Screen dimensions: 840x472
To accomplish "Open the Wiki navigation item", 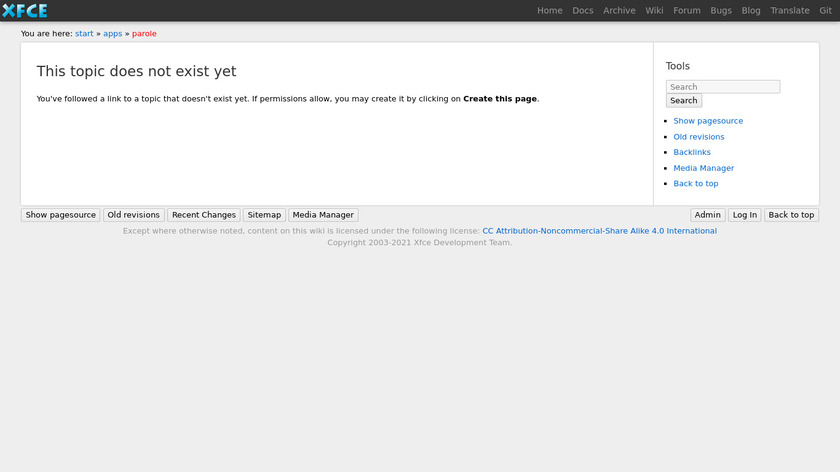I will point(655,11).
